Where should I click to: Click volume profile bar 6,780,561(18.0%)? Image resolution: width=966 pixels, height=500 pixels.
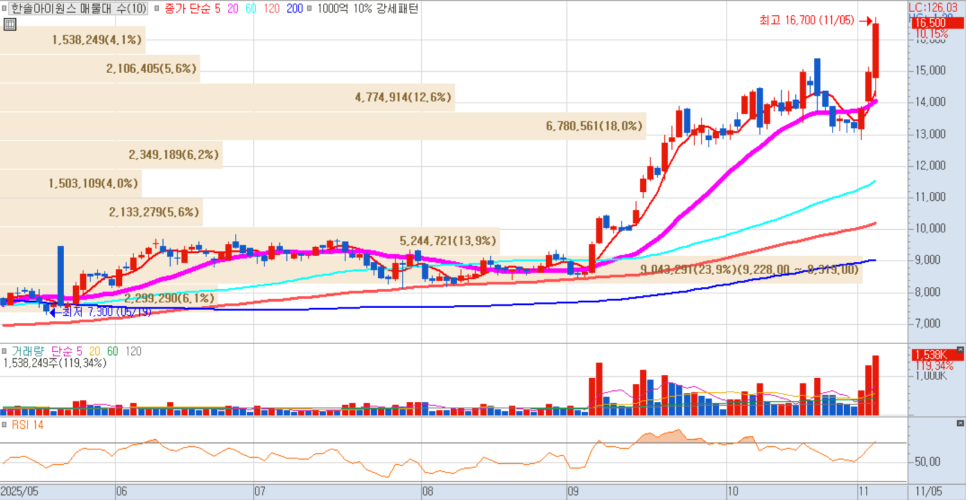coord(323,126)
